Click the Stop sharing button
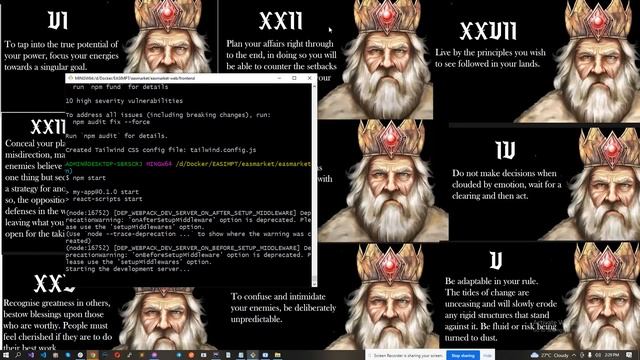 [x=463, y=356]
